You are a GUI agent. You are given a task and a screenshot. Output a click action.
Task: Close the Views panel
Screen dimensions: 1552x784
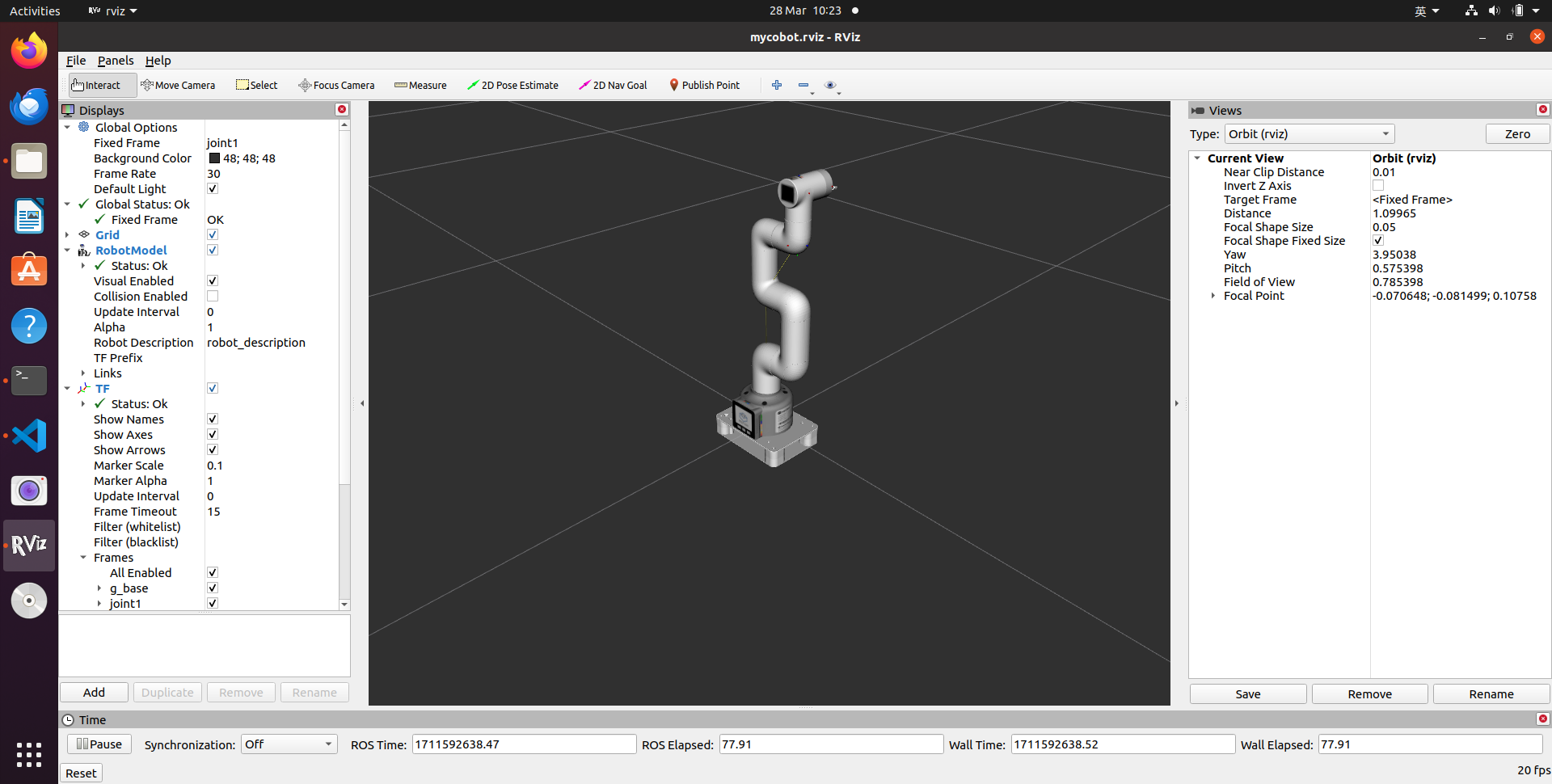coord(1543,109)
